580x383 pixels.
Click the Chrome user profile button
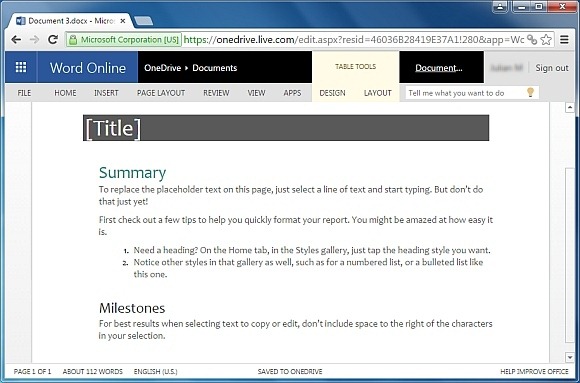pos(500,6)
